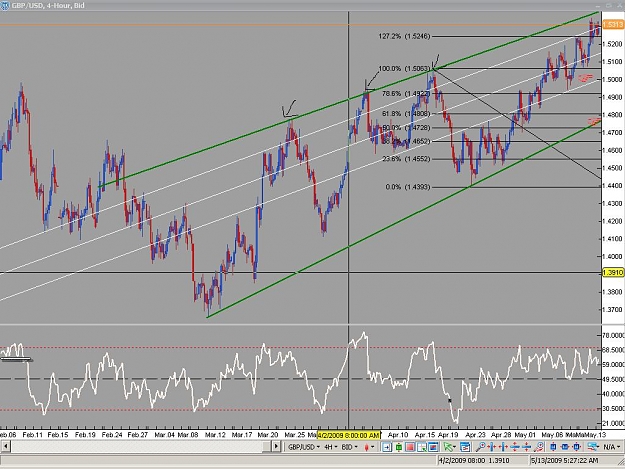Screen dimensions: 625x469
Task: Click the 61.8% Fibonacci level label
Action: (406, 114)
